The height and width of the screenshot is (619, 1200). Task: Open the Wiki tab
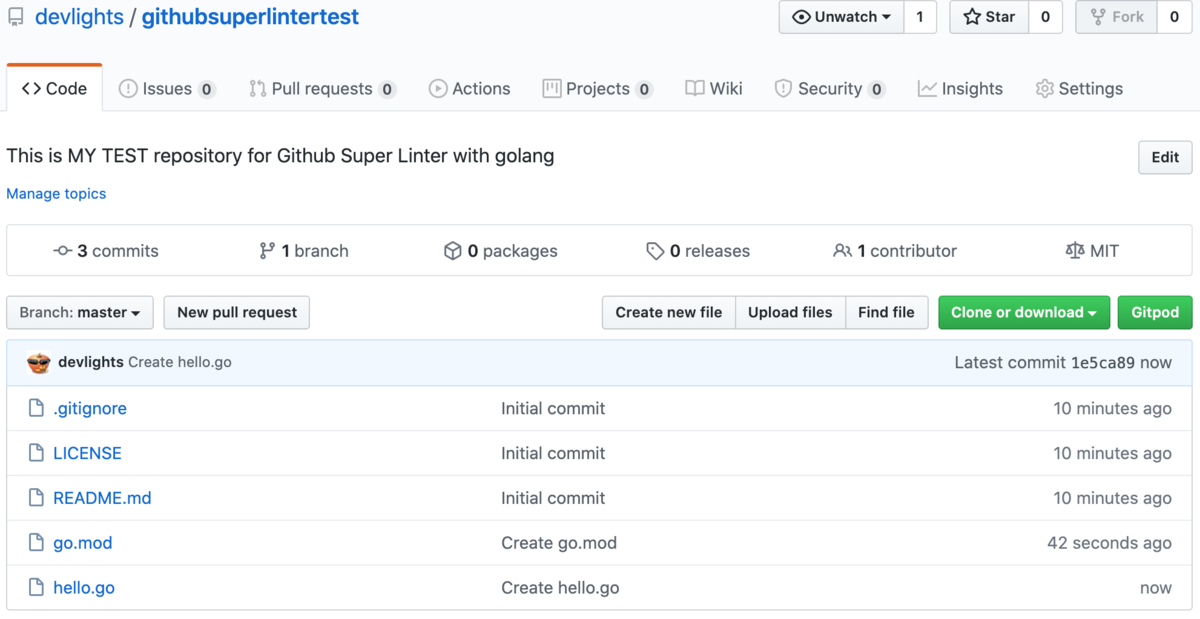714,89
